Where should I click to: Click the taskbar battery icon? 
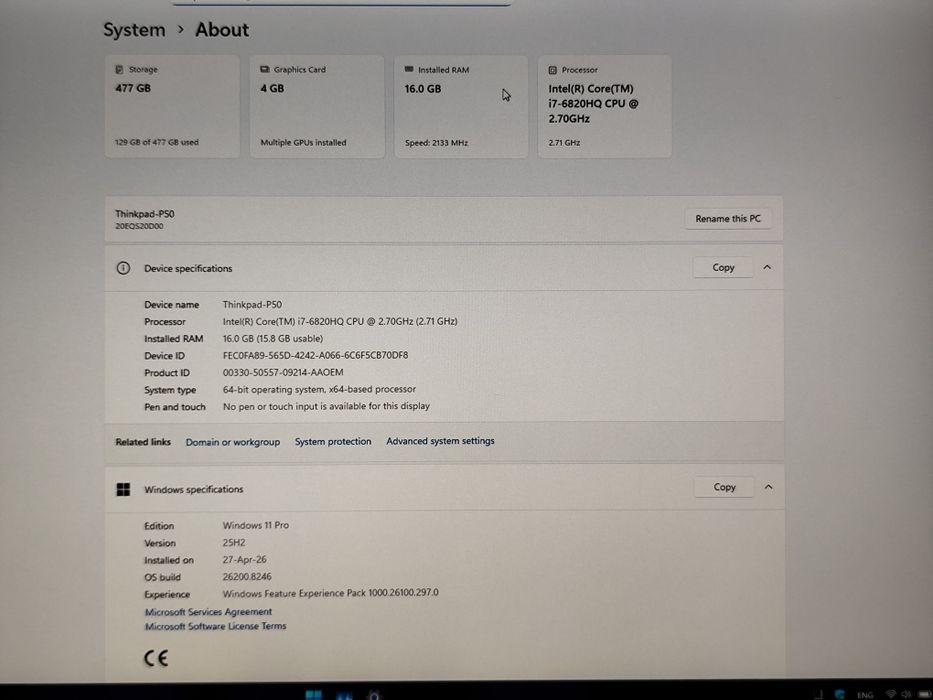(x=923, y=695)
